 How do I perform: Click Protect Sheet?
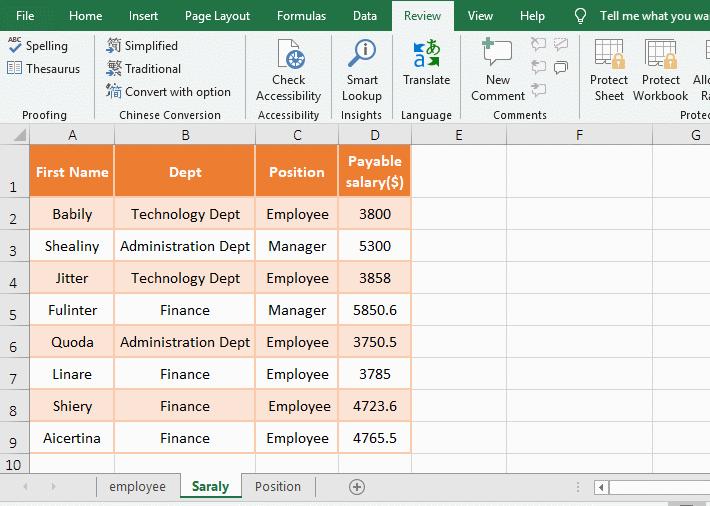(609, 70)
